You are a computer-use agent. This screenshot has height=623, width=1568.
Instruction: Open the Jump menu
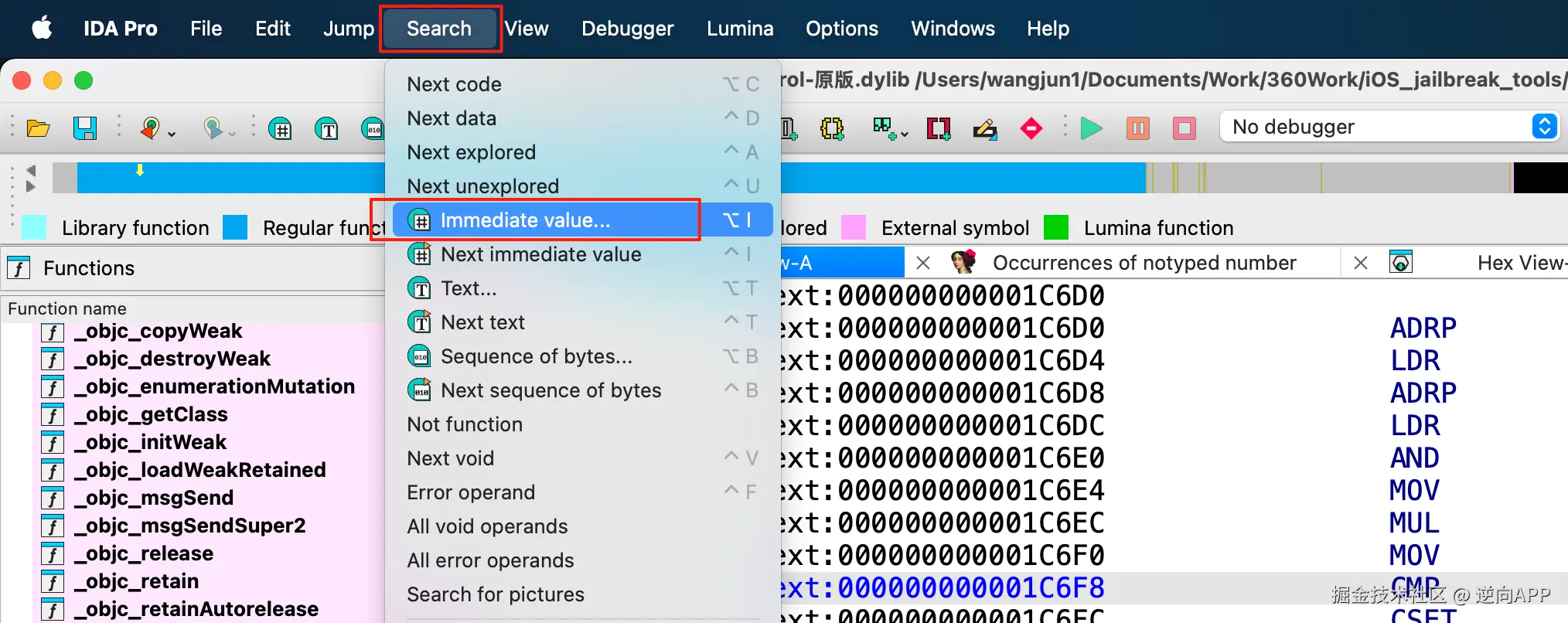349,29
